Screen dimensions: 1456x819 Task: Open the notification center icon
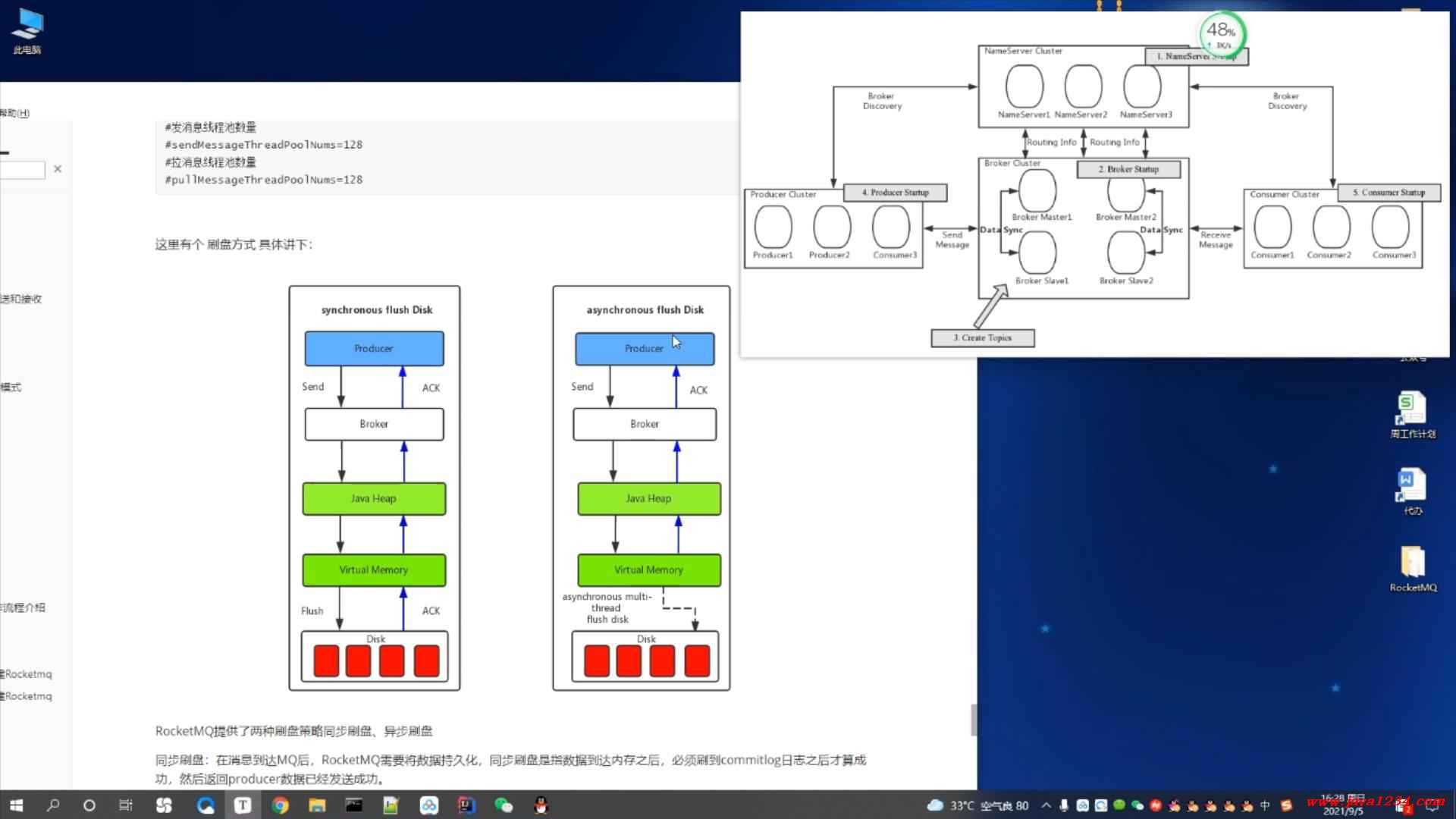coord(1432,807)
